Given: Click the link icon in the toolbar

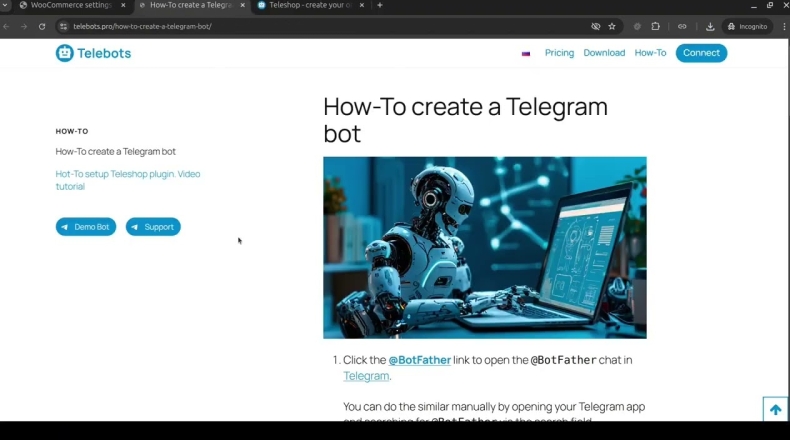Looking at the screenshot, I should pyautogui.click(x=682, y=26).
